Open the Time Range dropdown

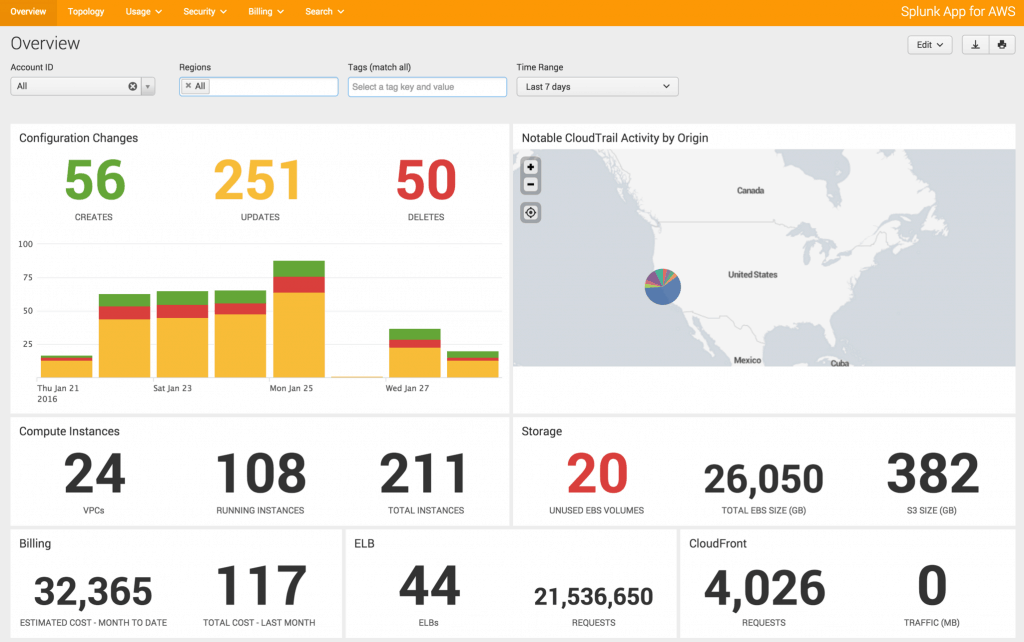tap(597, 87)
